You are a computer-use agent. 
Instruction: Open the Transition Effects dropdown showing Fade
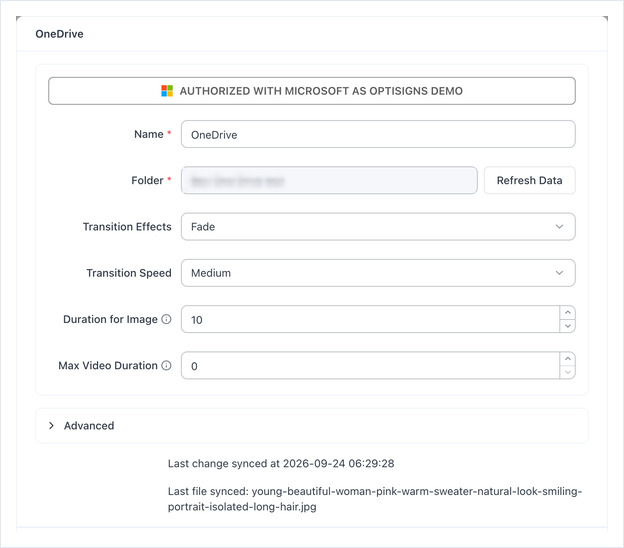click(x=378, y=226)
